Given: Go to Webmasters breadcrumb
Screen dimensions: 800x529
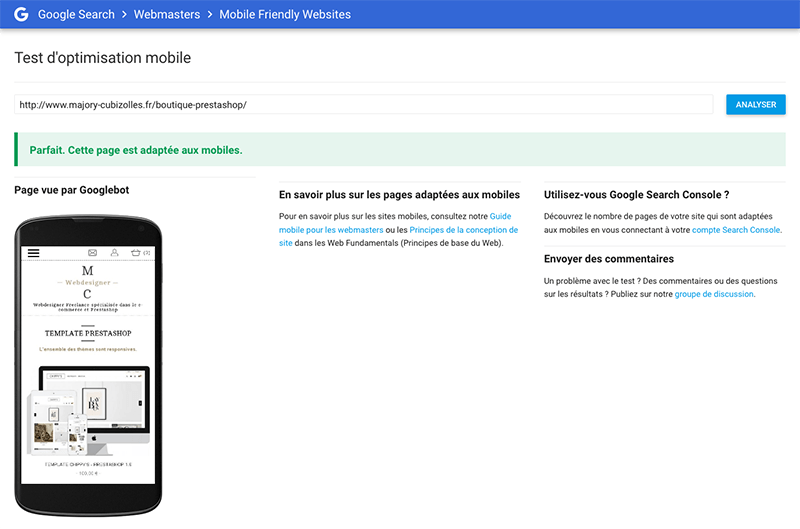Looking at the screenshot, I should tap(166, 15).
